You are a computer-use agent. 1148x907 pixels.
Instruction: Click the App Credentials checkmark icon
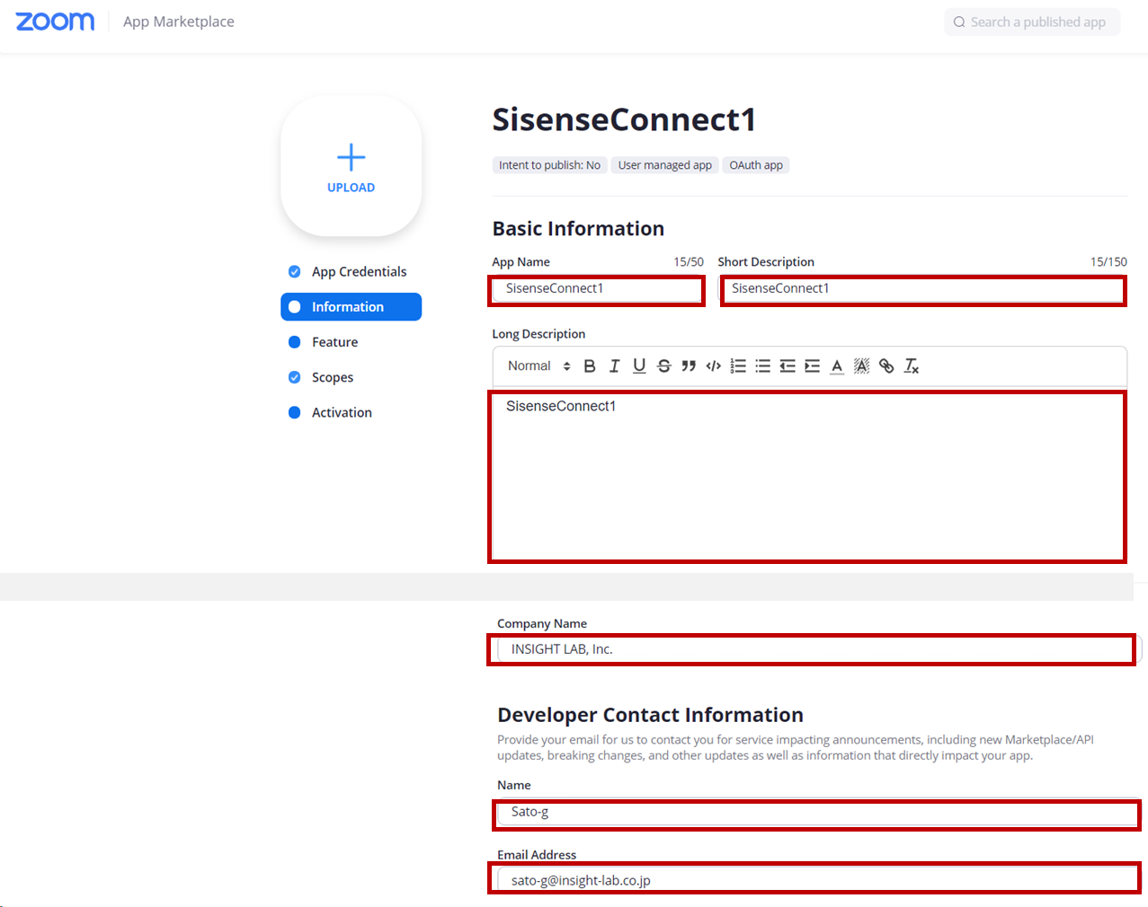click(294, 272)
